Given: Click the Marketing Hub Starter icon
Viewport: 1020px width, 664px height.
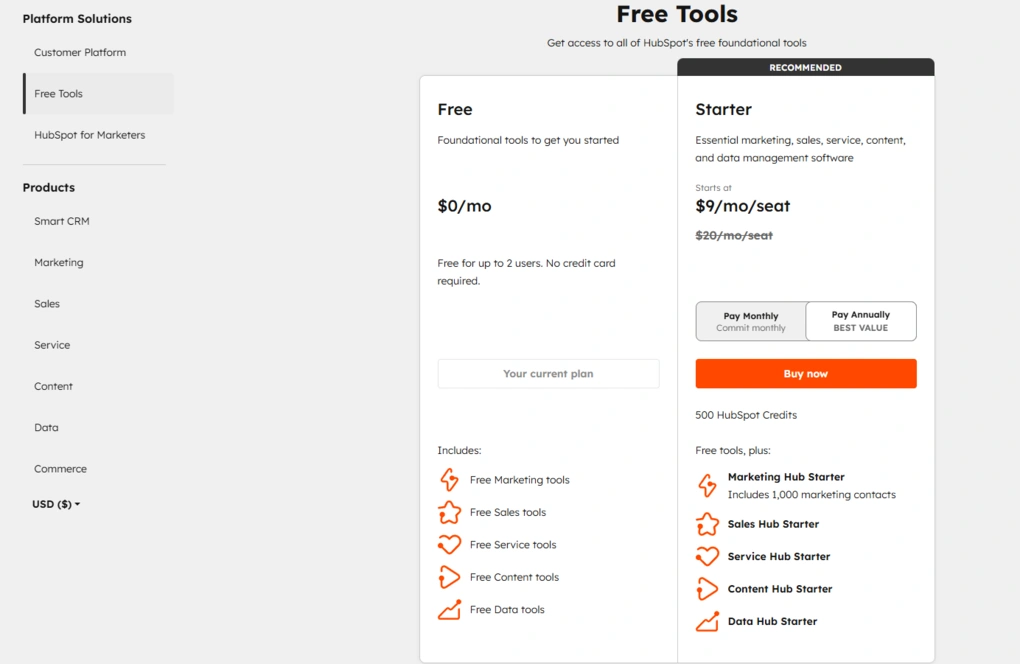Looking at the screenshot, I should (x=707, y=484).
